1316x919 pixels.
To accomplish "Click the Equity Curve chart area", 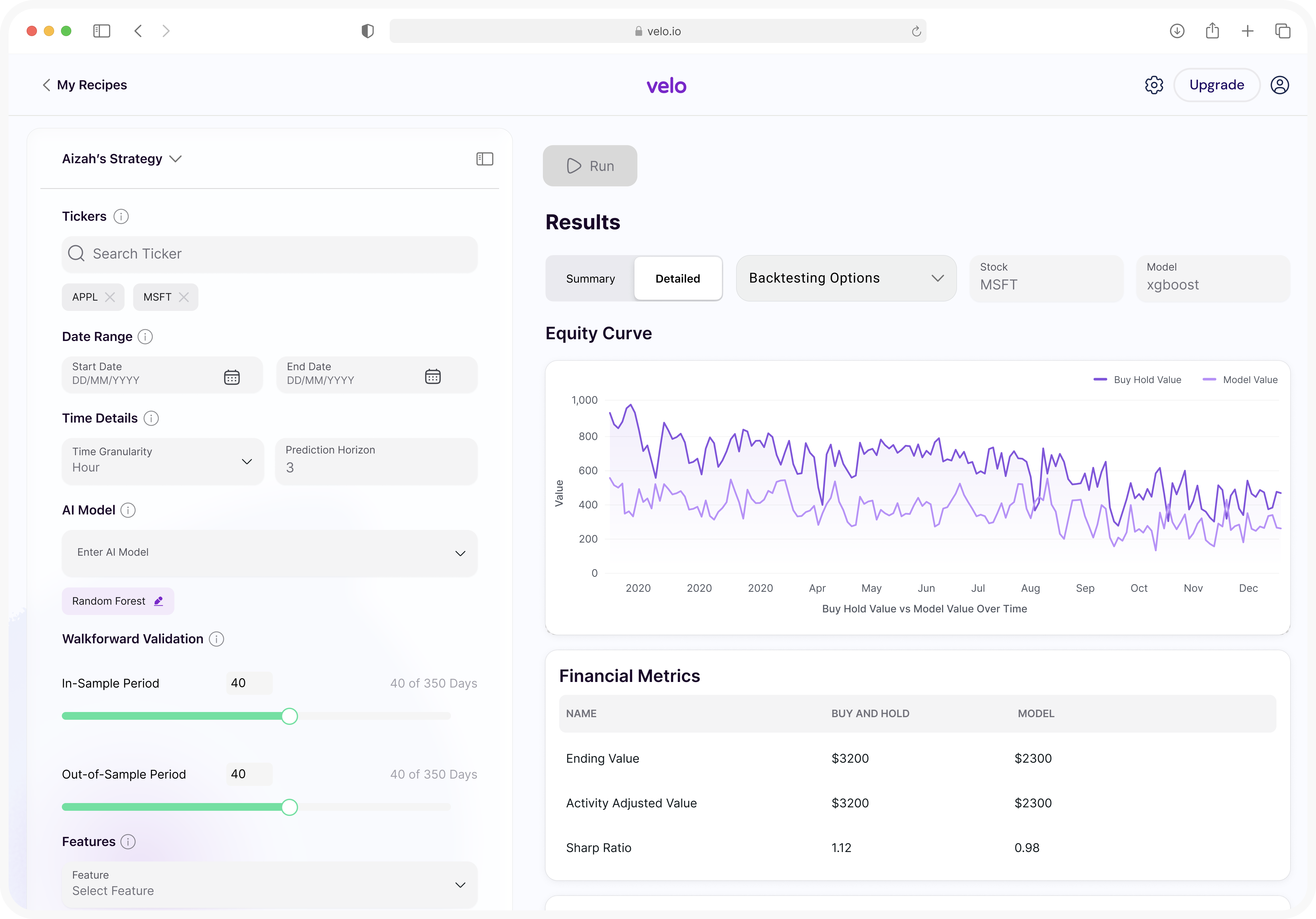I will pos(917,497).
